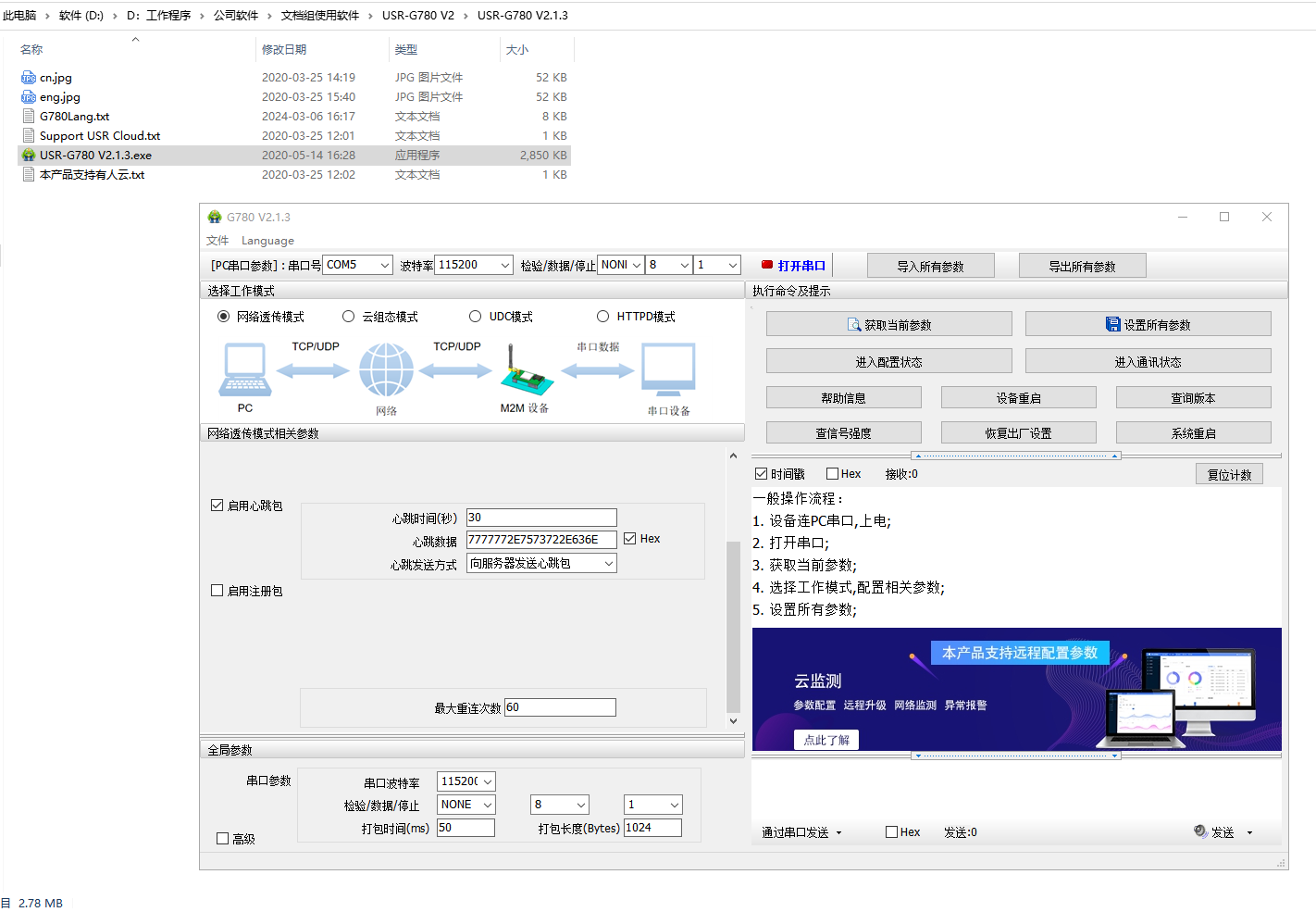Open the Language menu
1316x912 pixels.
pyautogui.click(x=267, y=241)
